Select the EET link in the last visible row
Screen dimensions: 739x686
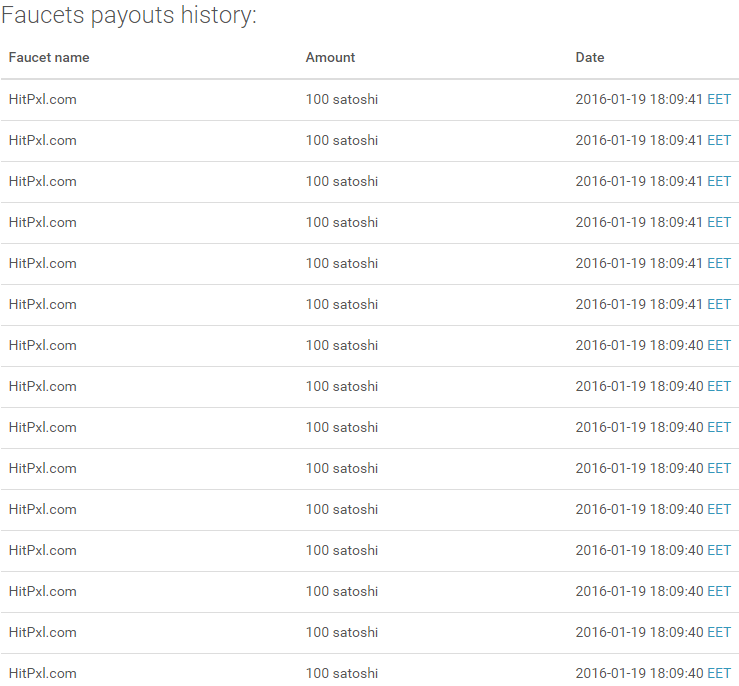pos(719,673)
